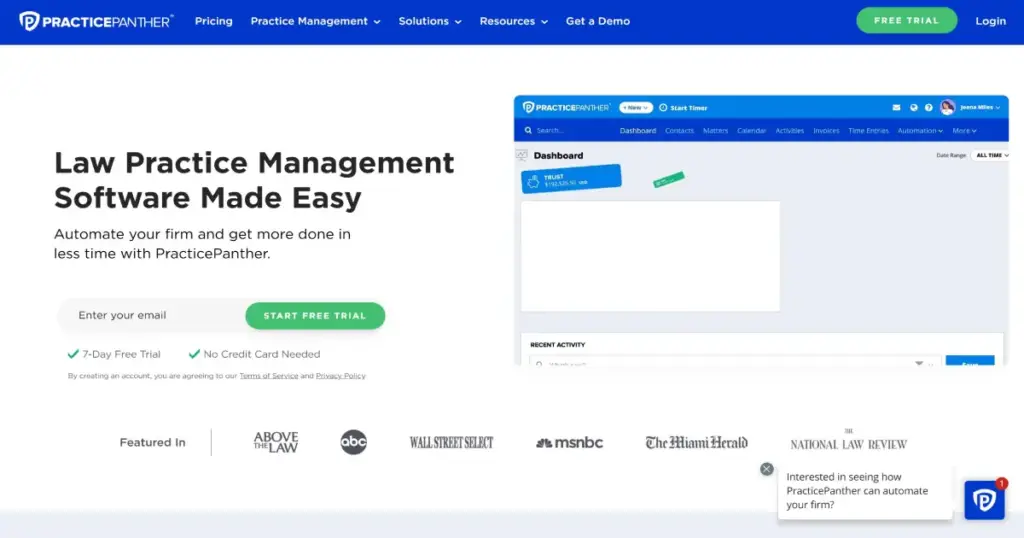This screenshot has height=538, width=1024.
Task: Click the abc network logo
Action: [x=353, y=442]
